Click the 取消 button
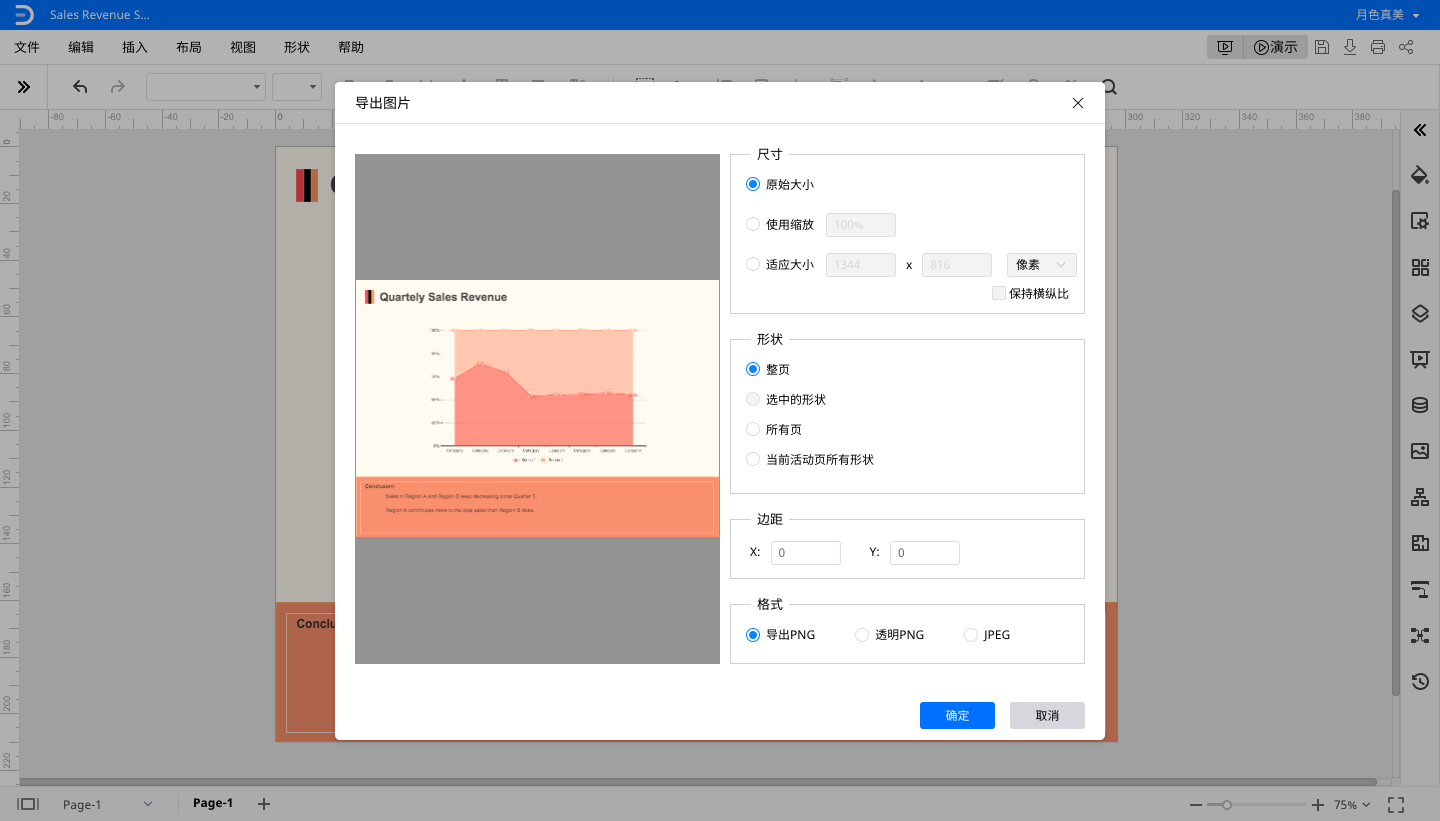The height and width of the screenshot is (821, 1440). tap(1047, 715)
